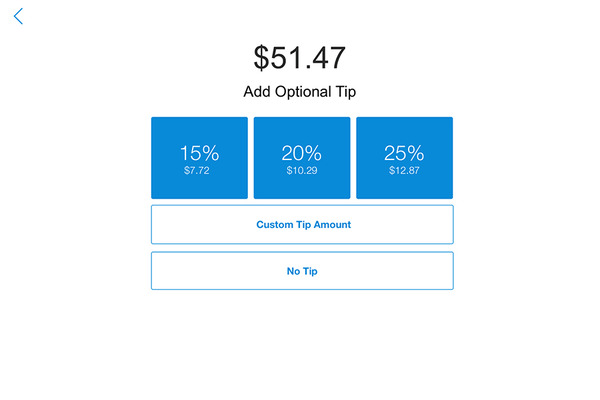Decline tipping with No Tip

tap(302, 271)
